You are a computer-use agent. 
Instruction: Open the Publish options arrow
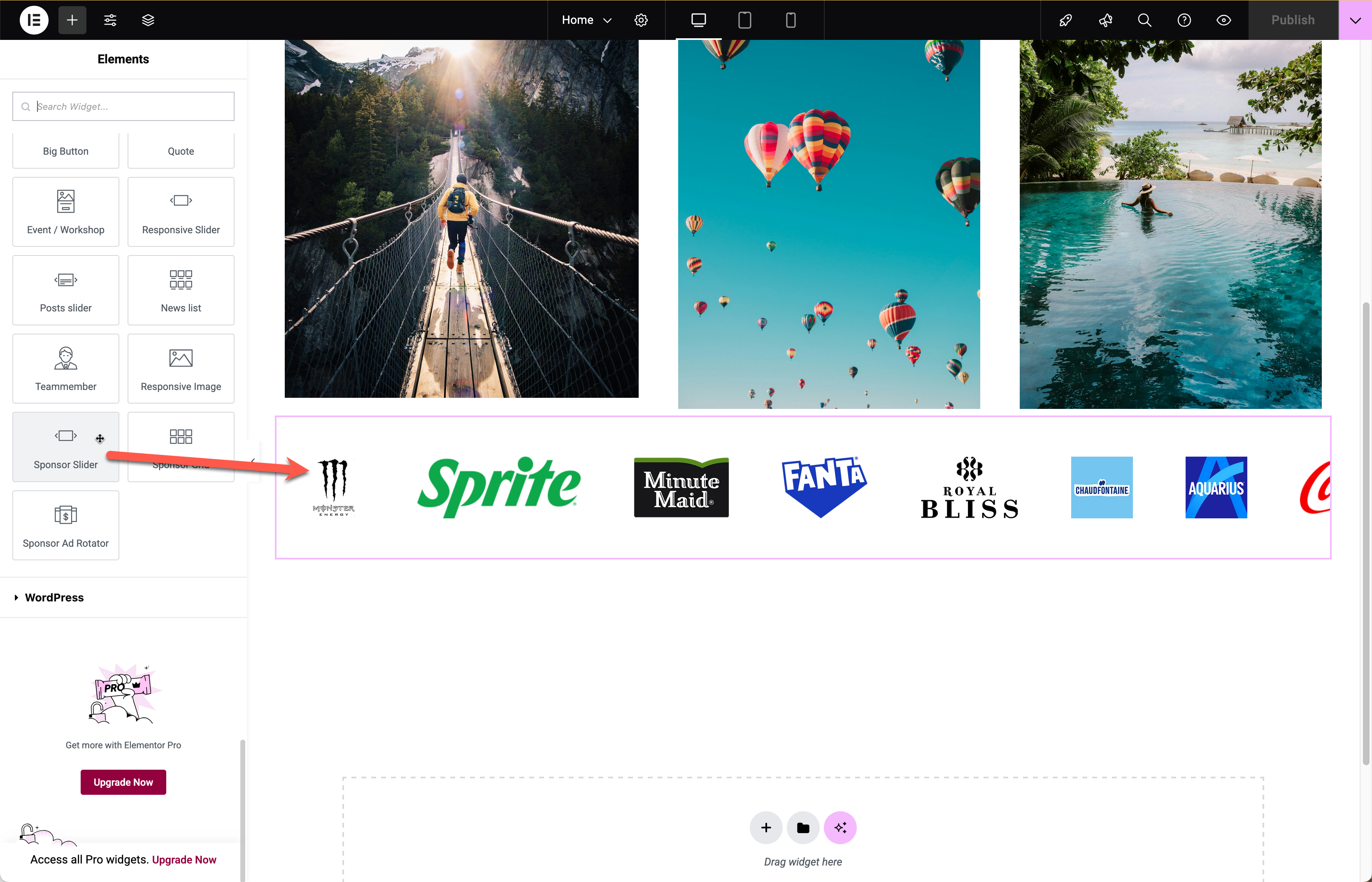click(1355, 20)
